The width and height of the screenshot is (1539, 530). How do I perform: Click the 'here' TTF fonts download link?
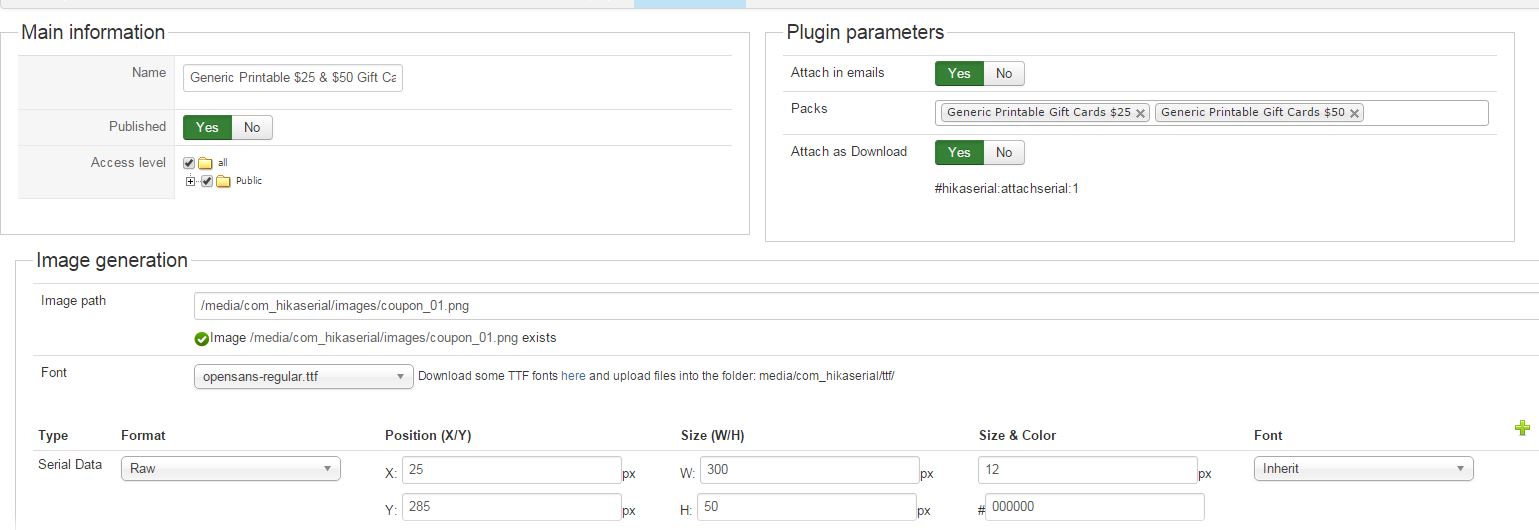573,377
